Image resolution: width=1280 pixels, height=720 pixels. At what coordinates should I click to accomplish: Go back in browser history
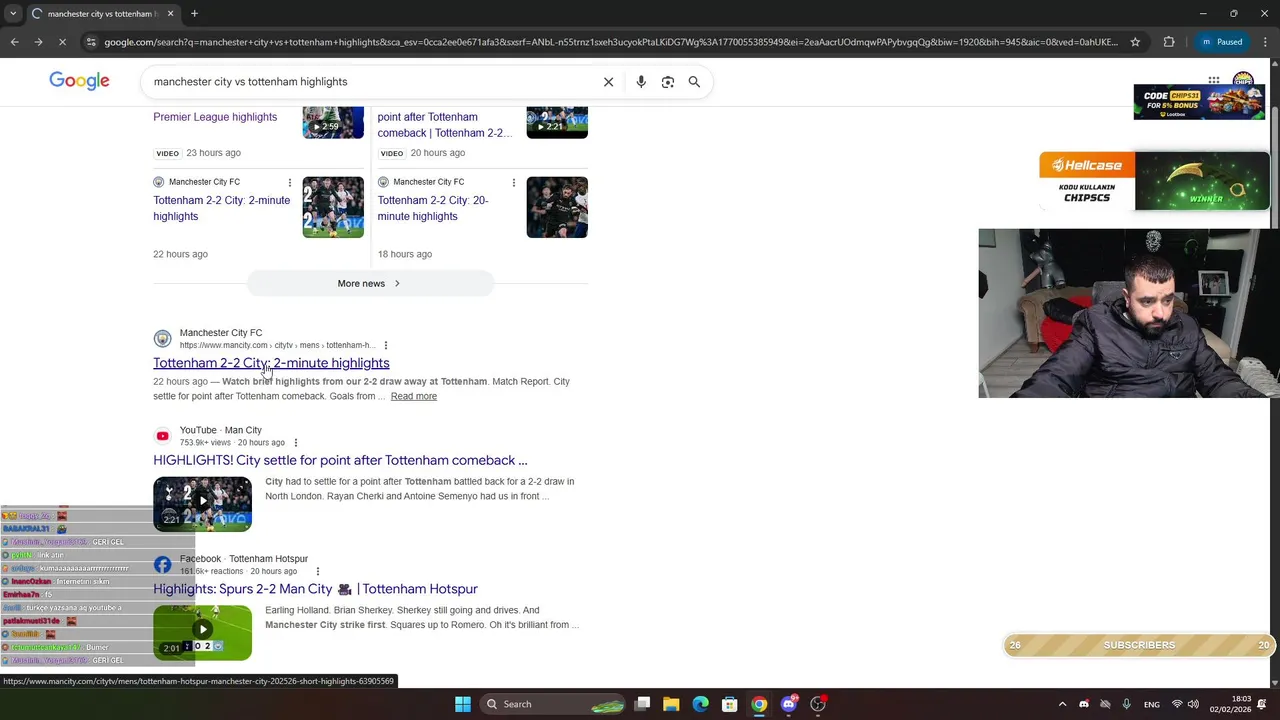[14, 42]
